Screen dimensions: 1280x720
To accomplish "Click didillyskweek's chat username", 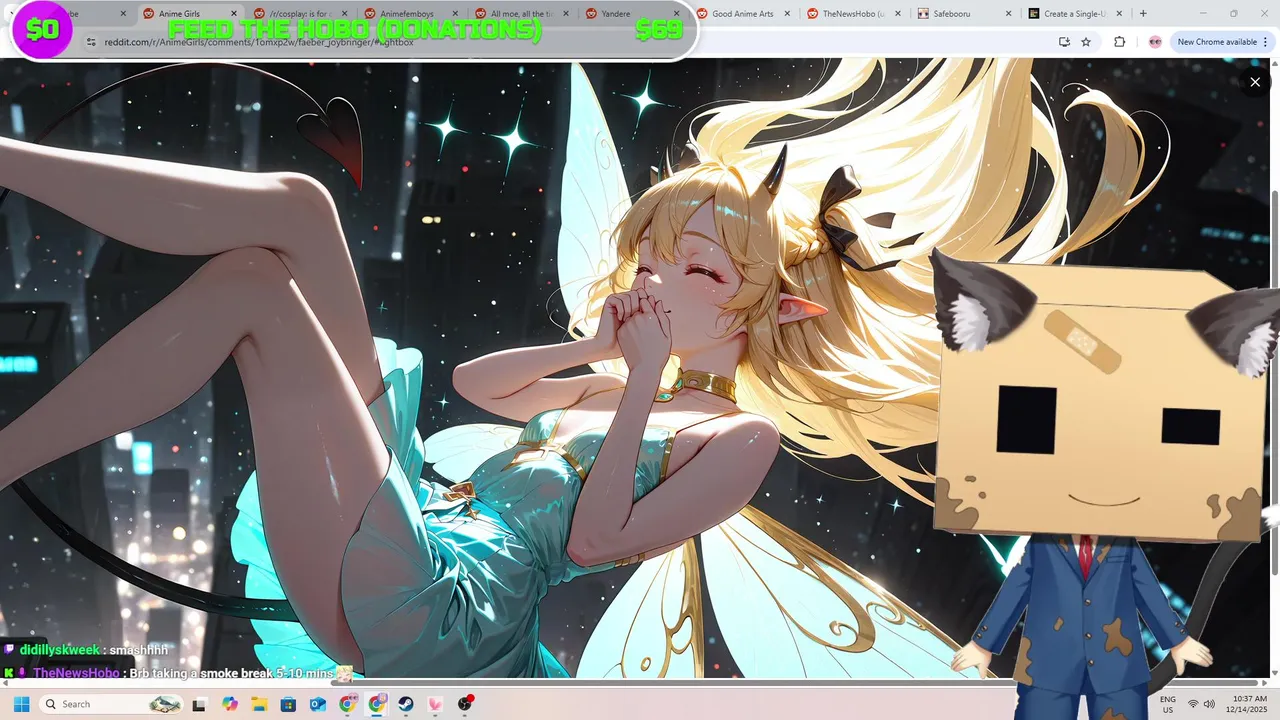I will [60, 650].
